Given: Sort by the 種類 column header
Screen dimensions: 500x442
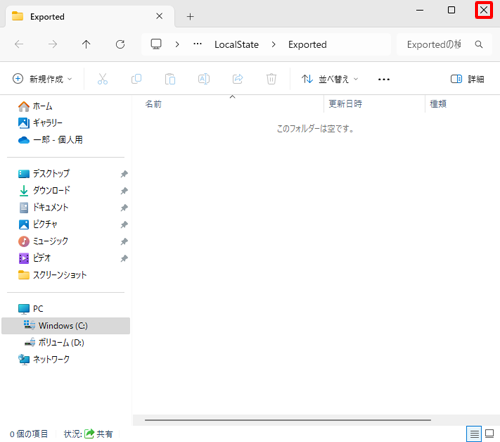Looking at the screenshot, I should [438, 104].
